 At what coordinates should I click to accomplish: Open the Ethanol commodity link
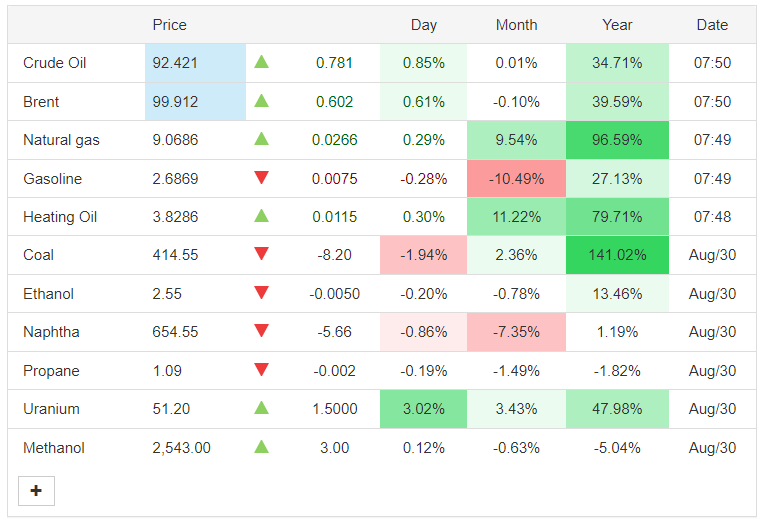pyautogui.click(x=48, y=294)
